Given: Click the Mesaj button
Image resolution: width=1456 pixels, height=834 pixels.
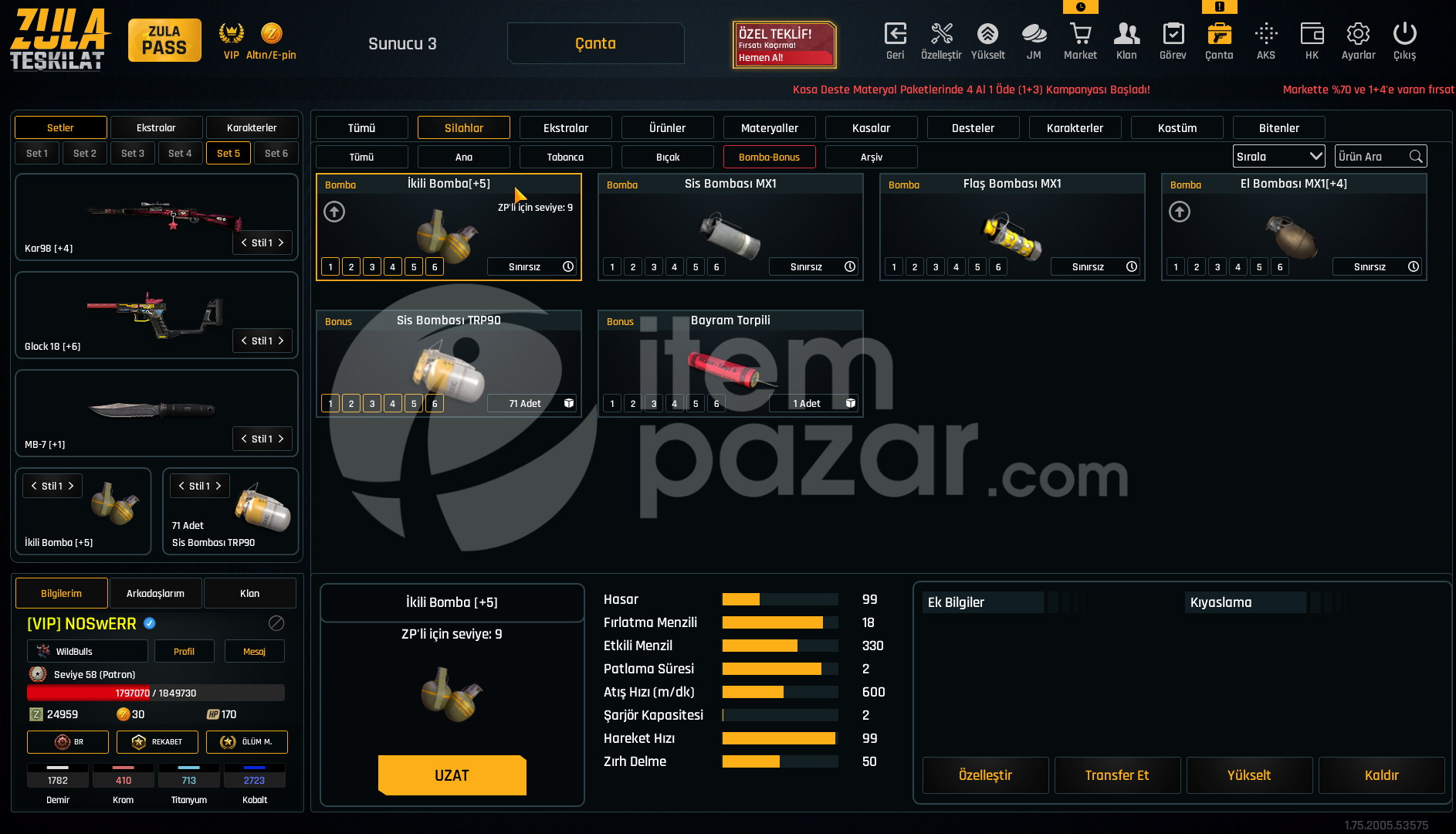Looking at the screenshot, I should tap(255, 651).
